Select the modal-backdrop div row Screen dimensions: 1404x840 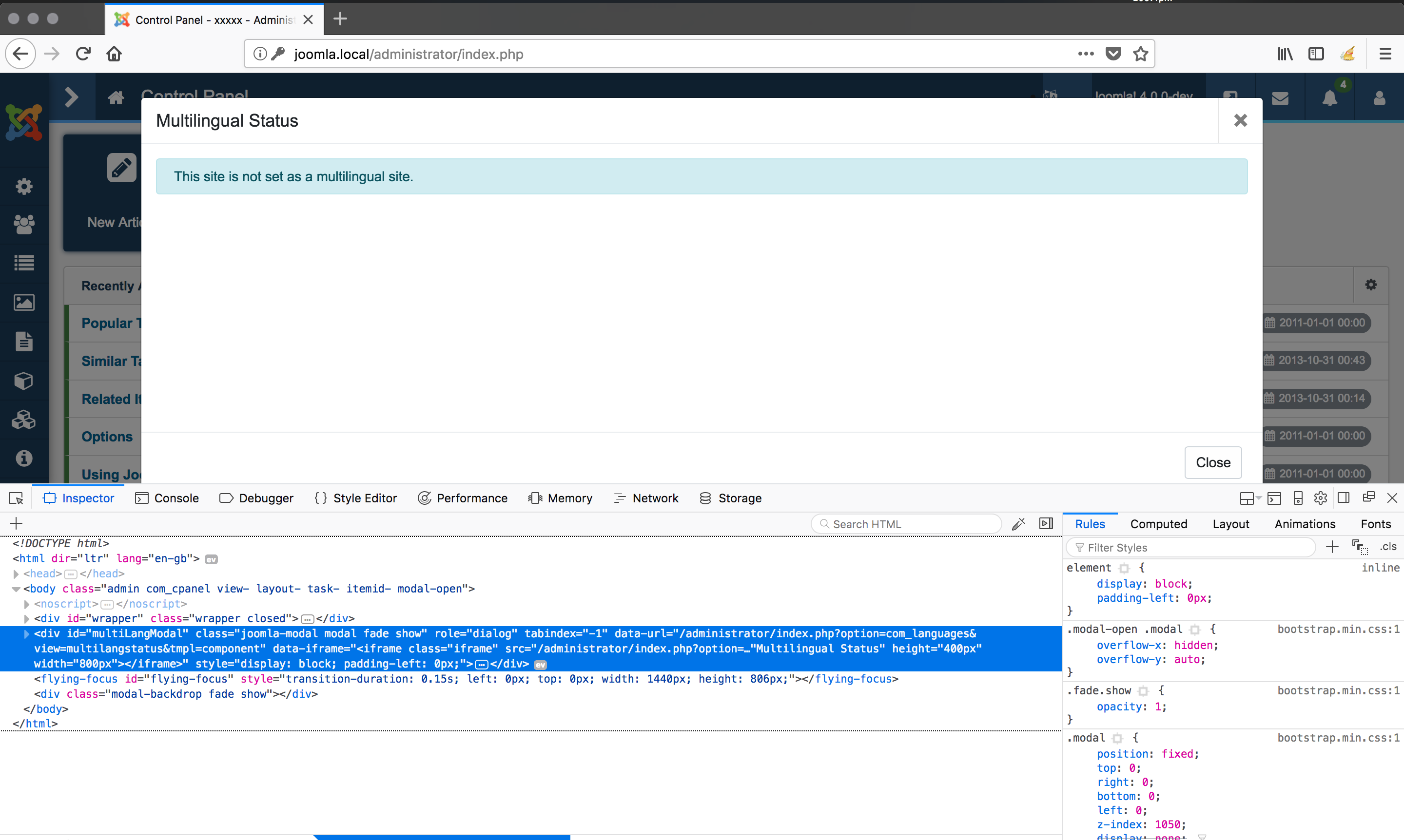pos(531,694)
